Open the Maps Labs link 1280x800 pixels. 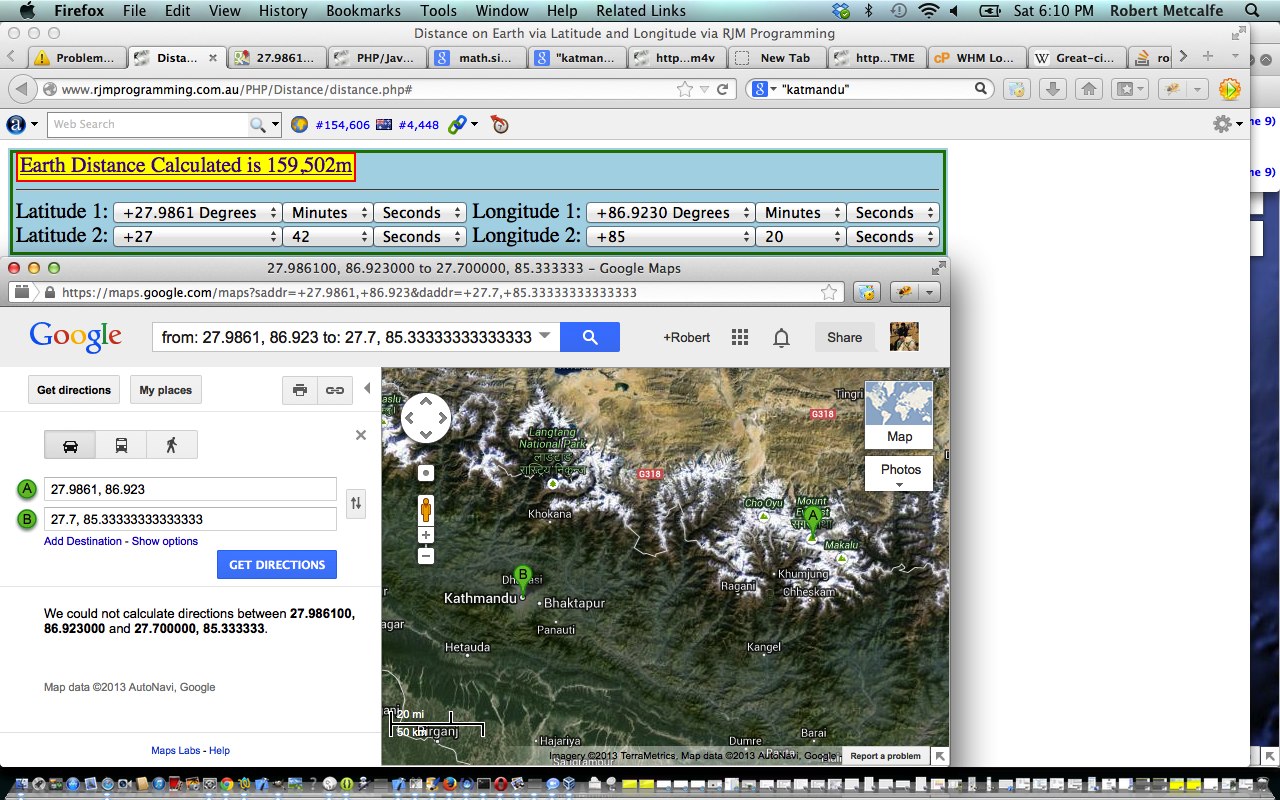click(176, 750)
